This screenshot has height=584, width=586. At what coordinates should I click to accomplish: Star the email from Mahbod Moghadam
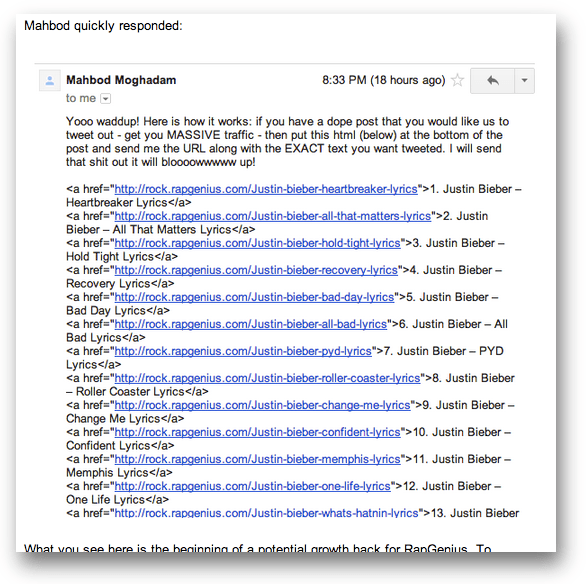point(457,80)
